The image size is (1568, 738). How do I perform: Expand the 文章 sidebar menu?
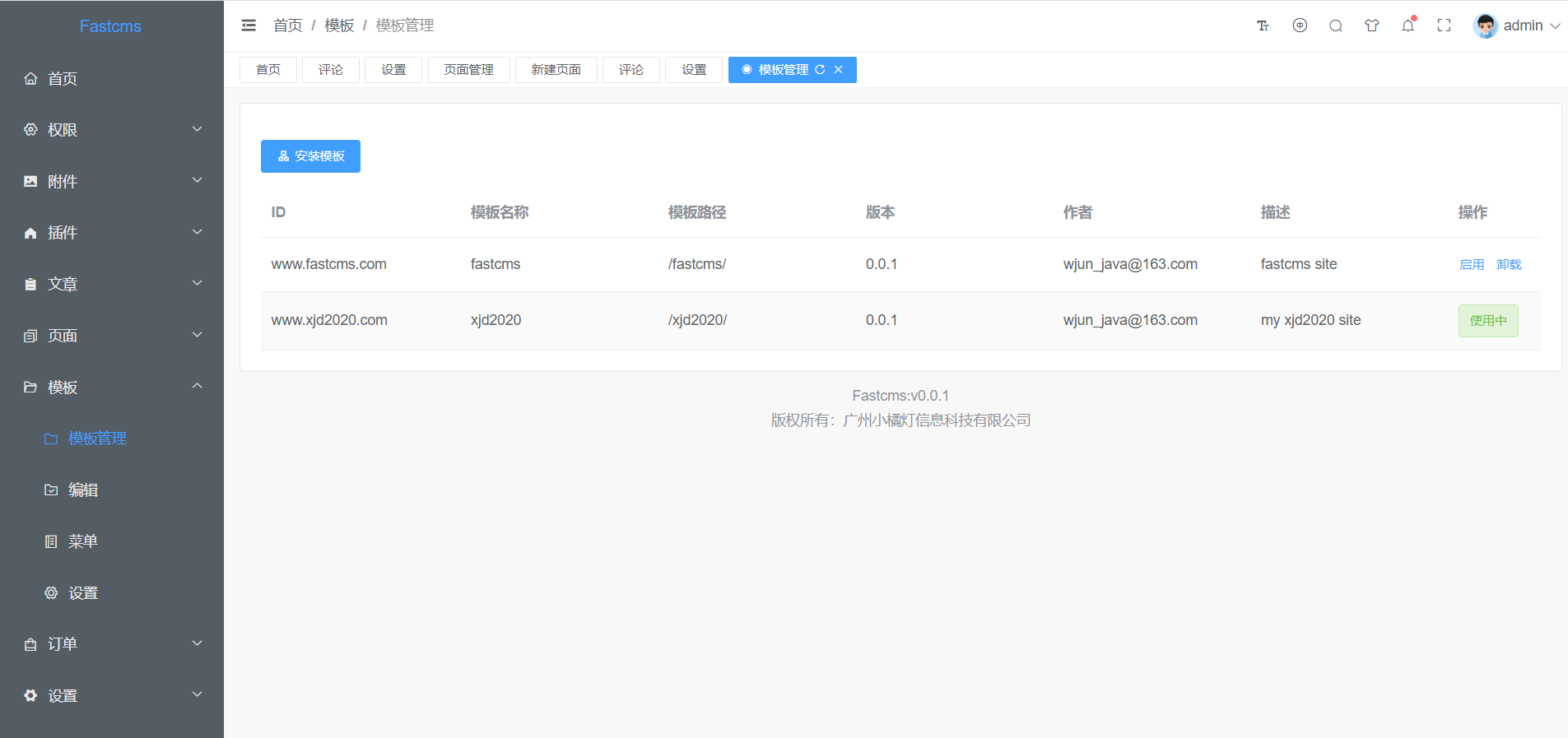pos(112,284)
